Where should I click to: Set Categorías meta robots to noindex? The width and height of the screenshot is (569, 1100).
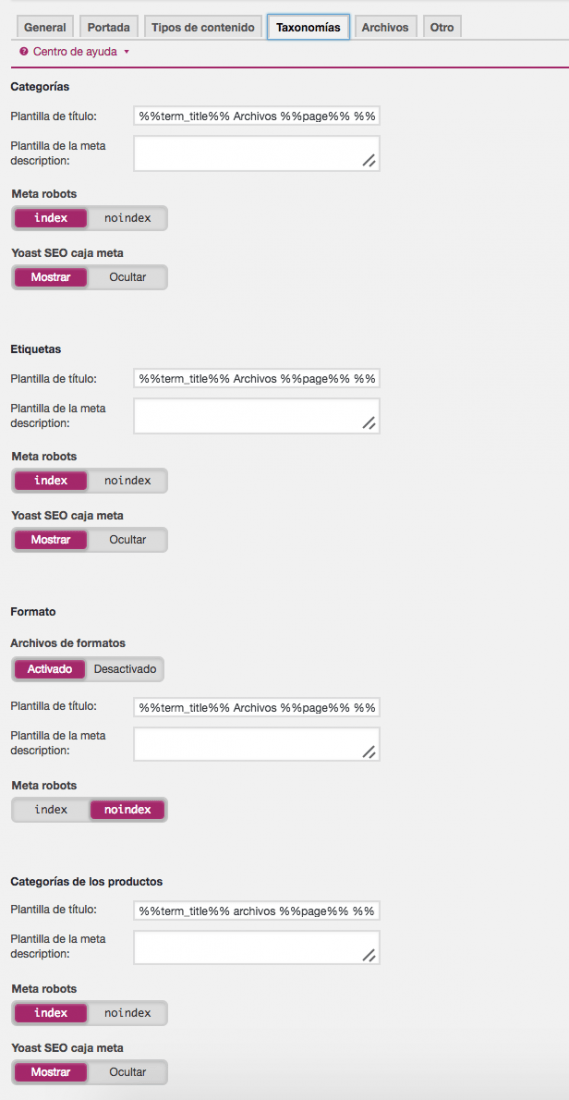coord(127,218)
